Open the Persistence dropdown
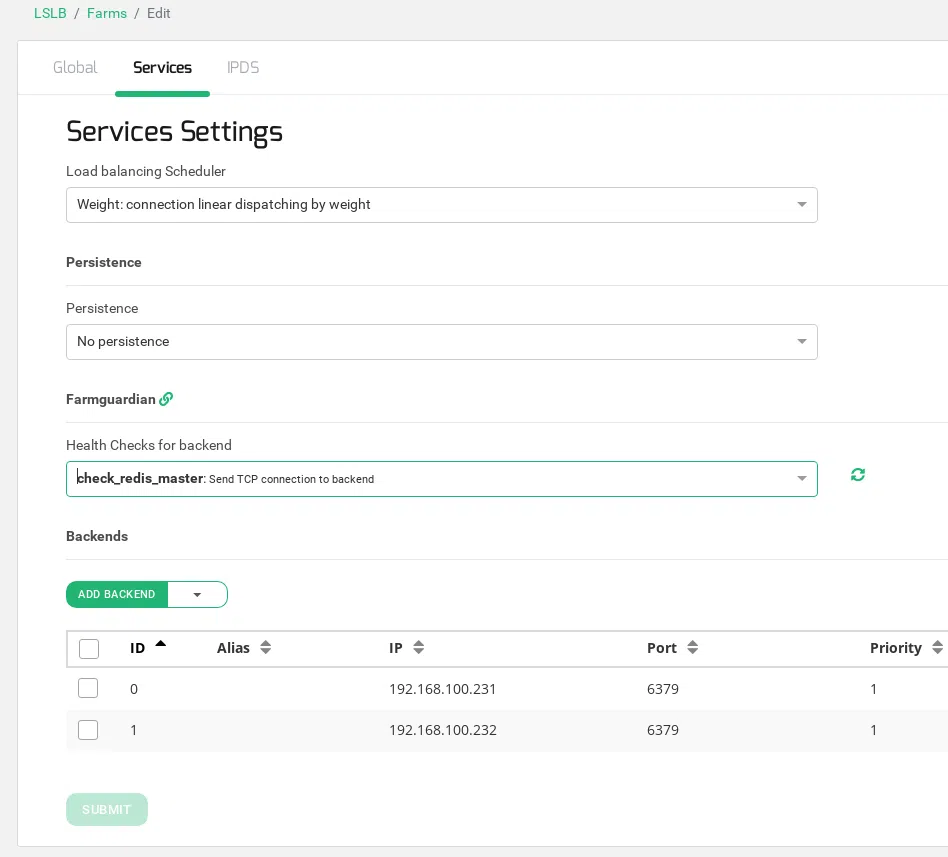The image size is (948, 857). (x=441, y=342)
